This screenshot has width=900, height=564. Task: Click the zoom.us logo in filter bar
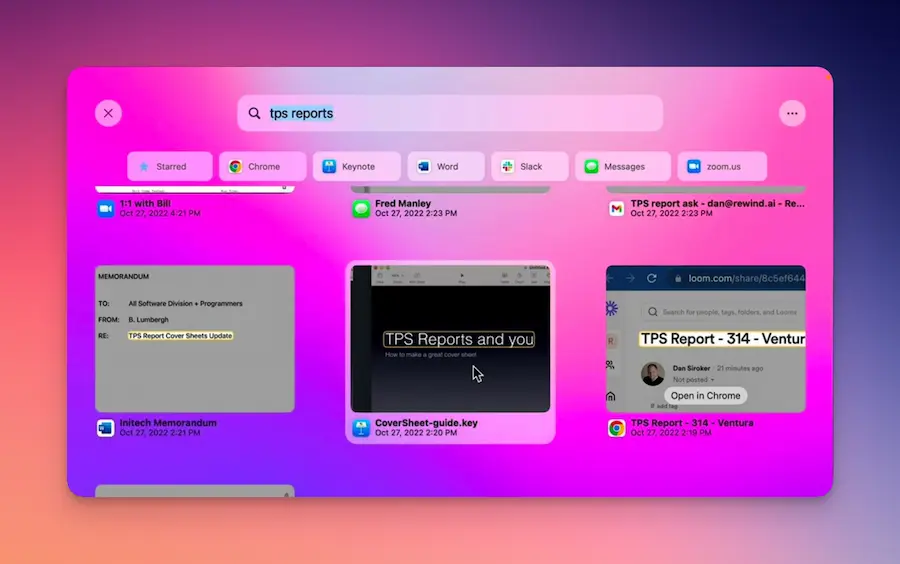tap(694, 166)
